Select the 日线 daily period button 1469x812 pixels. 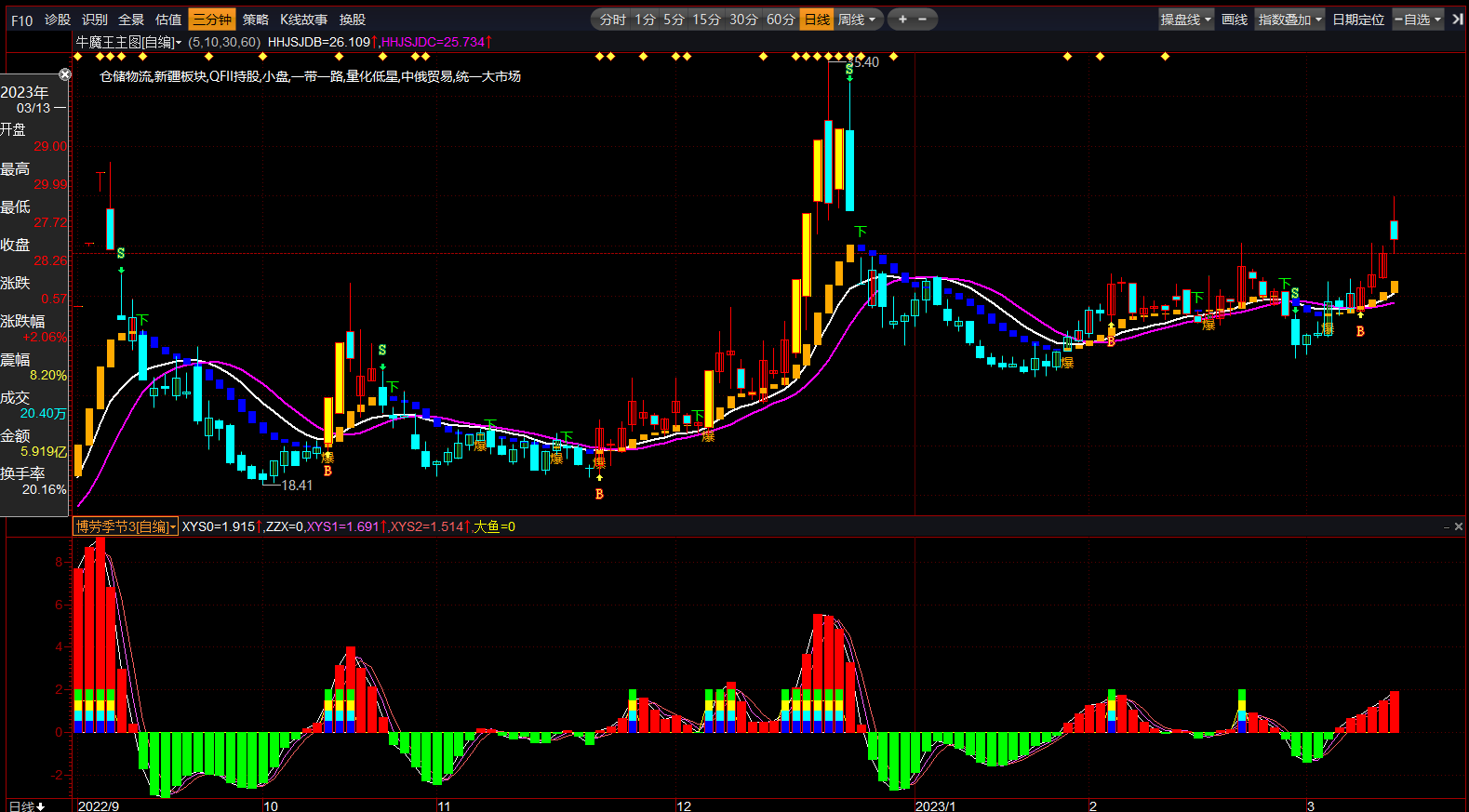[817, 20]
